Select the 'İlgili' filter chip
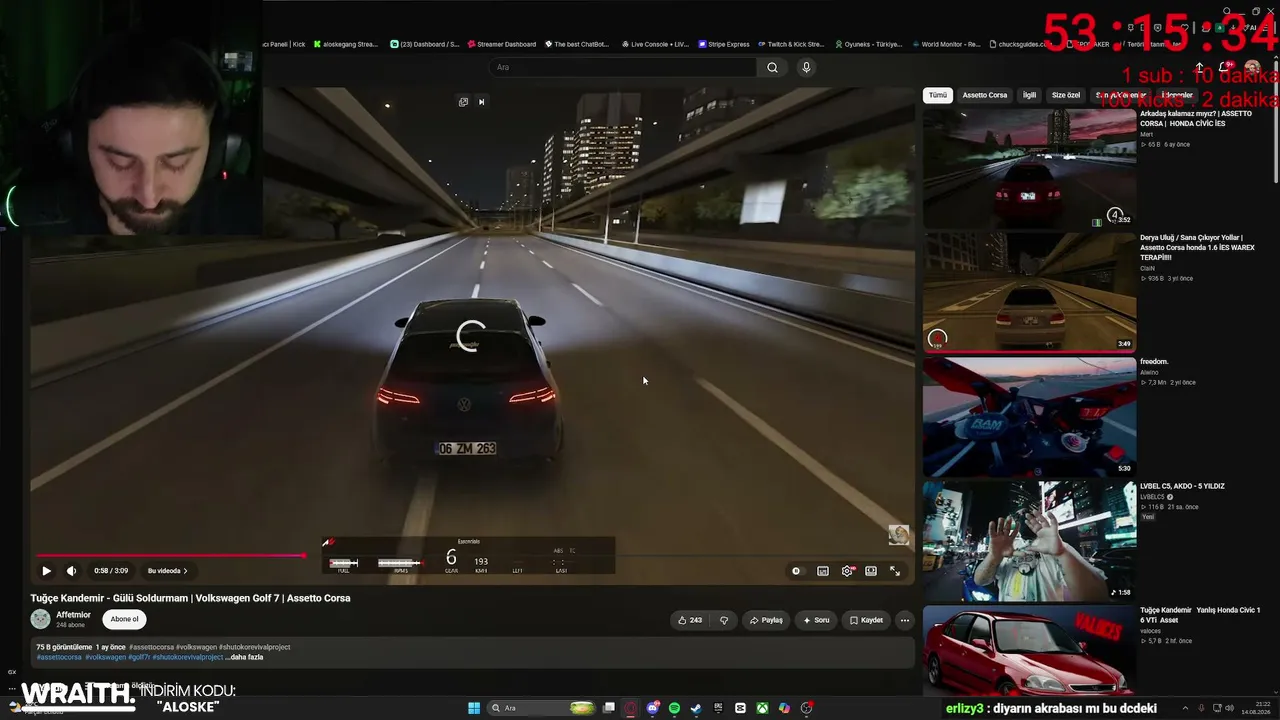Viewport: 1280px width, 720px height. (1029, 95)
